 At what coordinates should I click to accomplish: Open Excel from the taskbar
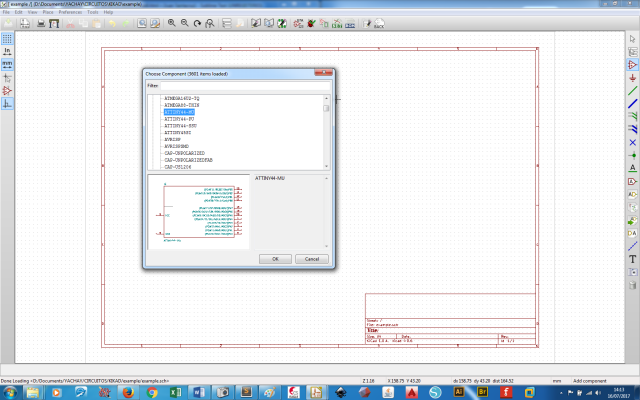click(x=176, y=393)
